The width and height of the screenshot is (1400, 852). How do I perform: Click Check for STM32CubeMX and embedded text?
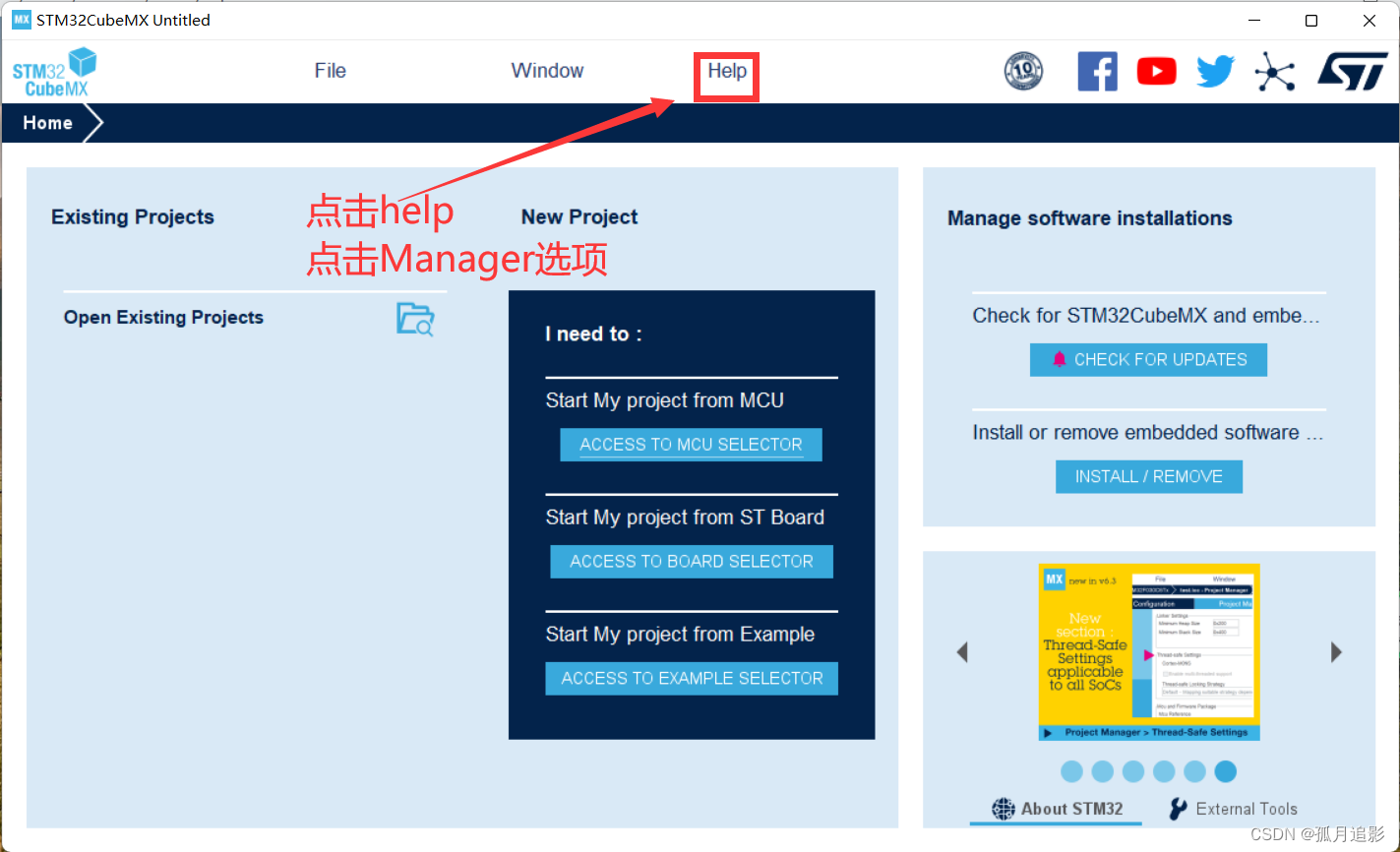(x=1146, y=316)
